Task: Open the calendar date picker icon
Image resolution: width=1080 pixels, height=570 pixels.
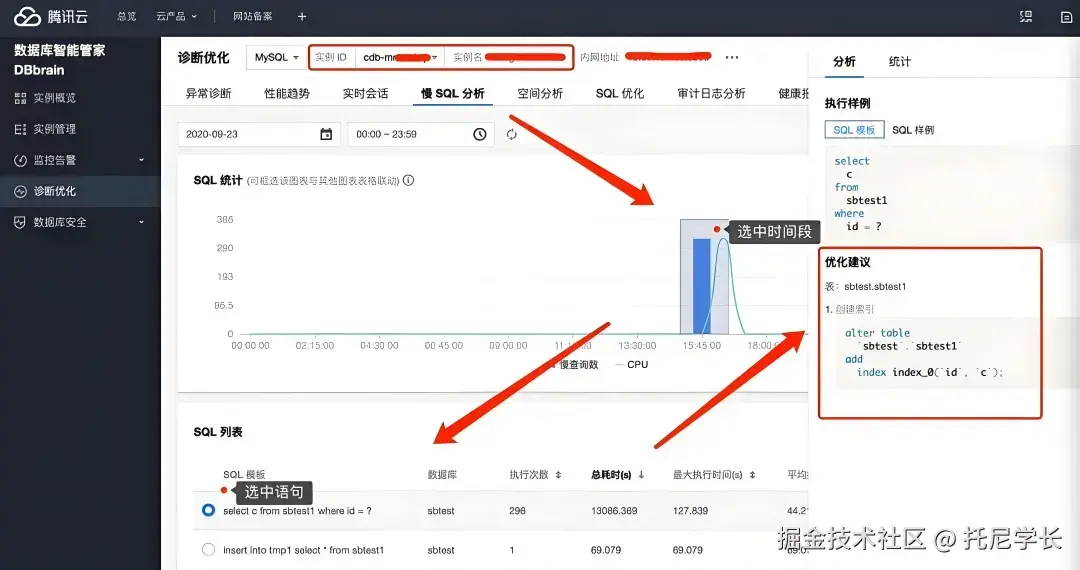Action: pyautogui.click(x=326, y=134)
